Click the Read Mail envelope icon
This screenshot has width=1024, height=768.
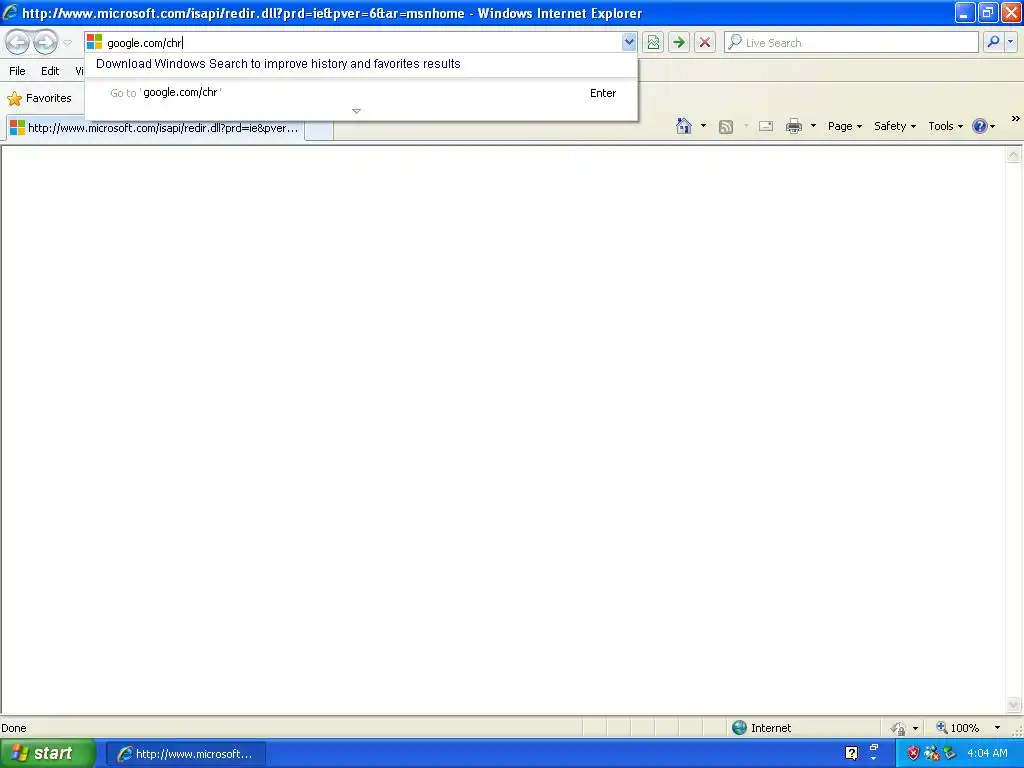tap(766, 126)
